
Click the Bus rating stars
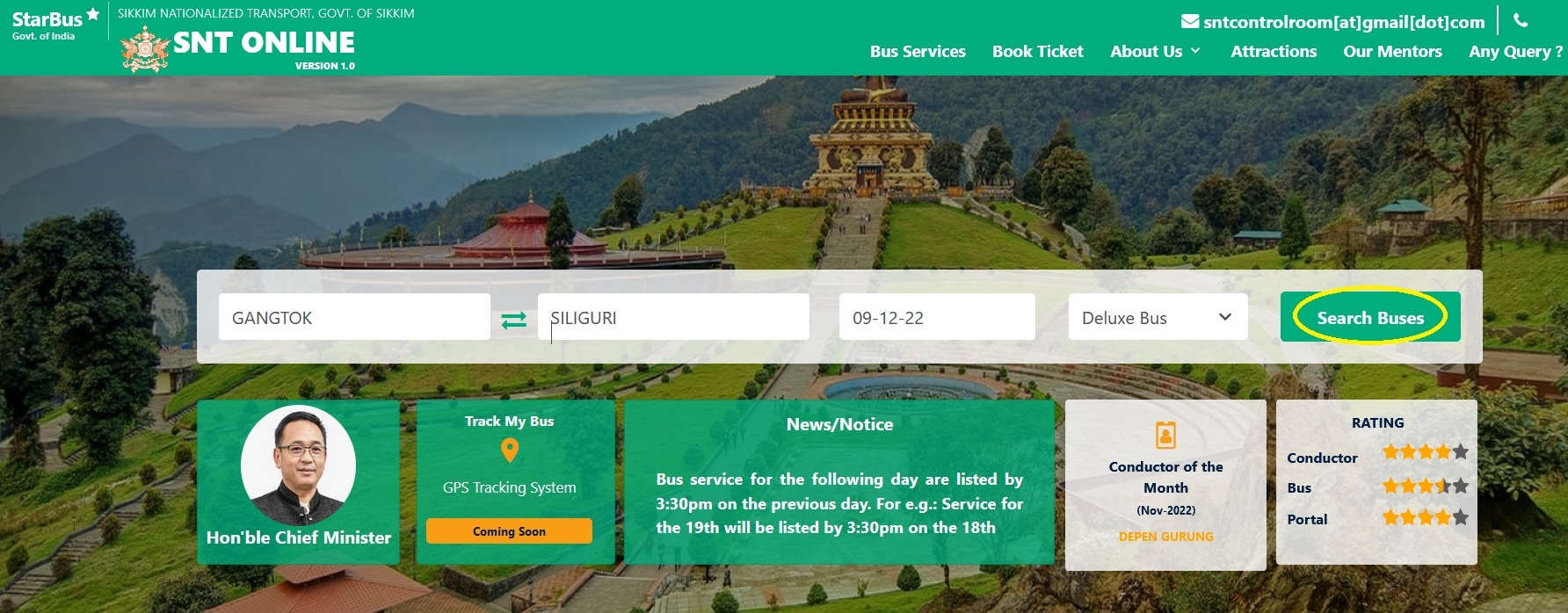pos(1425,486)
